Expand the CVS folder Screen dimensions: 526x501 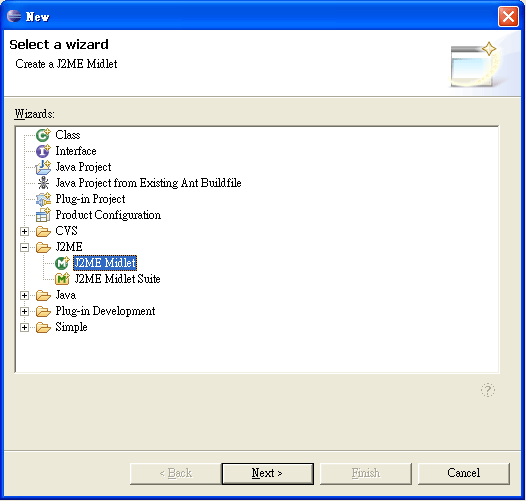pyautogui.click(x=24, y=231)
